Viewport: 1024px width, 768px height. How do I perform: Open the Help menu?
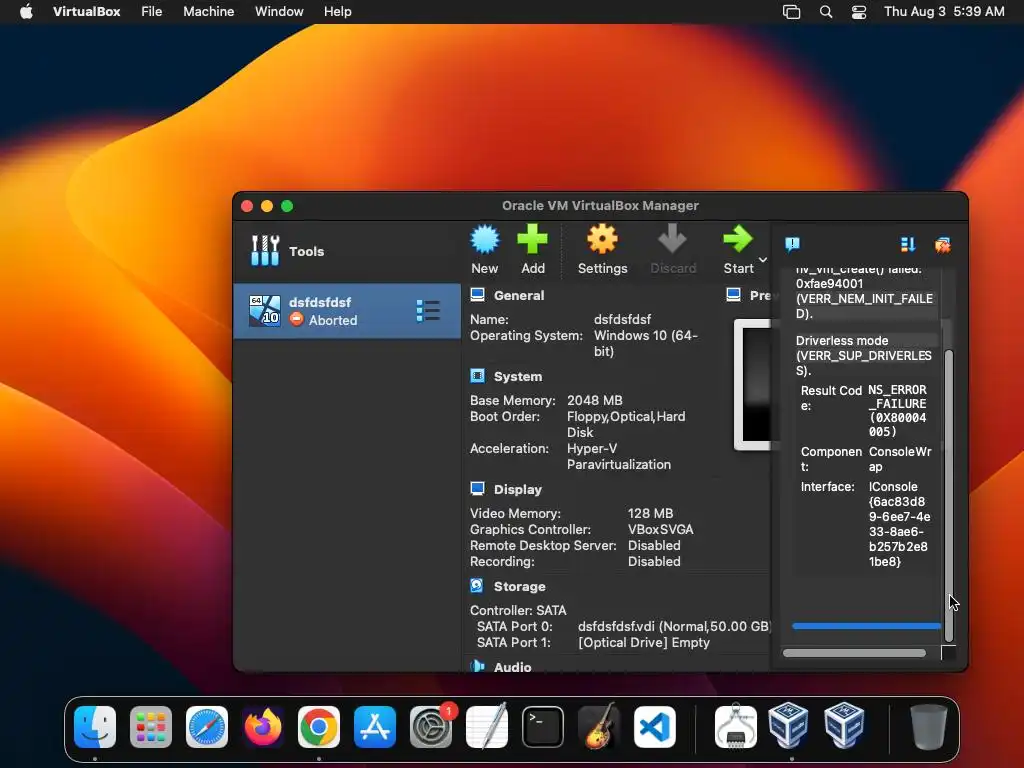tap(338, 12)
